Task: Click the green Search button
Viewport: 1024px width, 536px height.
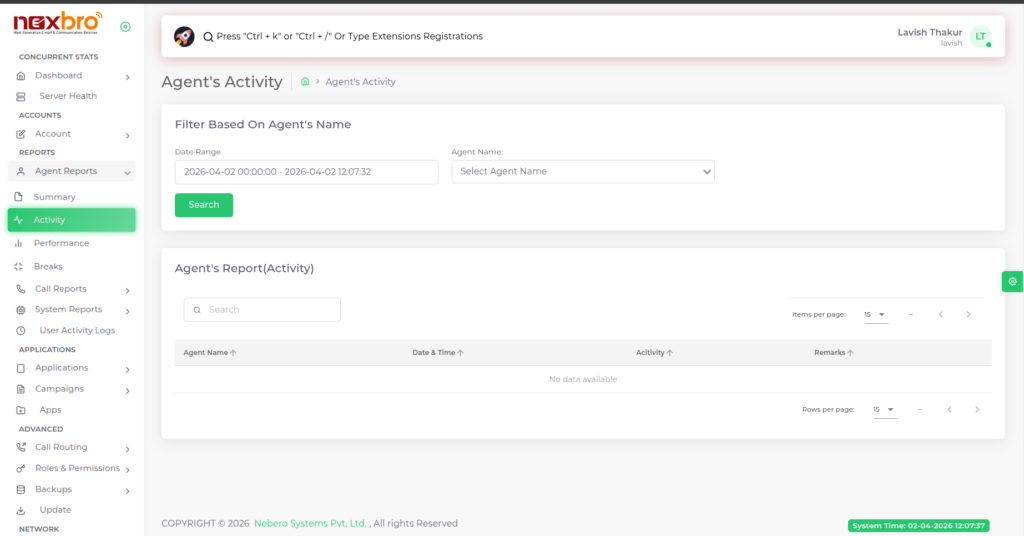Action: point(204,205)
